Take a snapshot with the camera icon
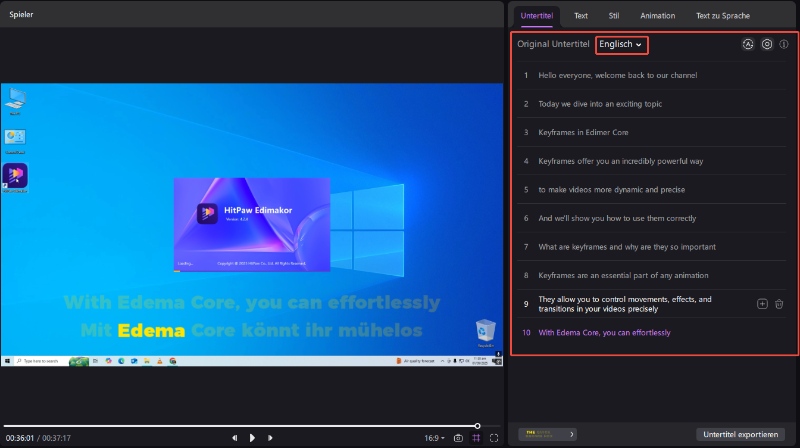Image resolution: width=800 pixels, height=448 pixels. (x=458, y=437)
